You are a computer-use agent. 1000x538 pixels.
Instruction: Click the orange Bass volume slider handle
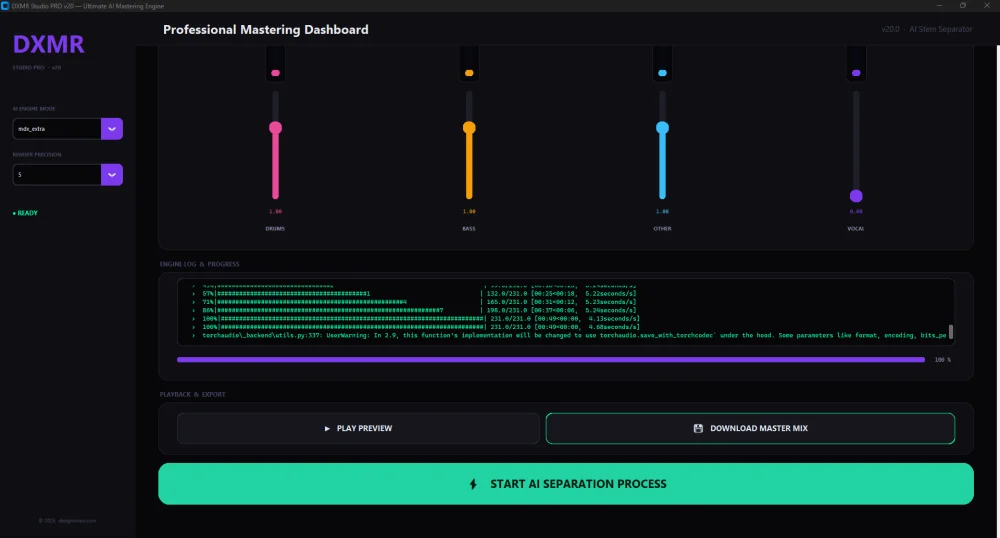point(469,127)
